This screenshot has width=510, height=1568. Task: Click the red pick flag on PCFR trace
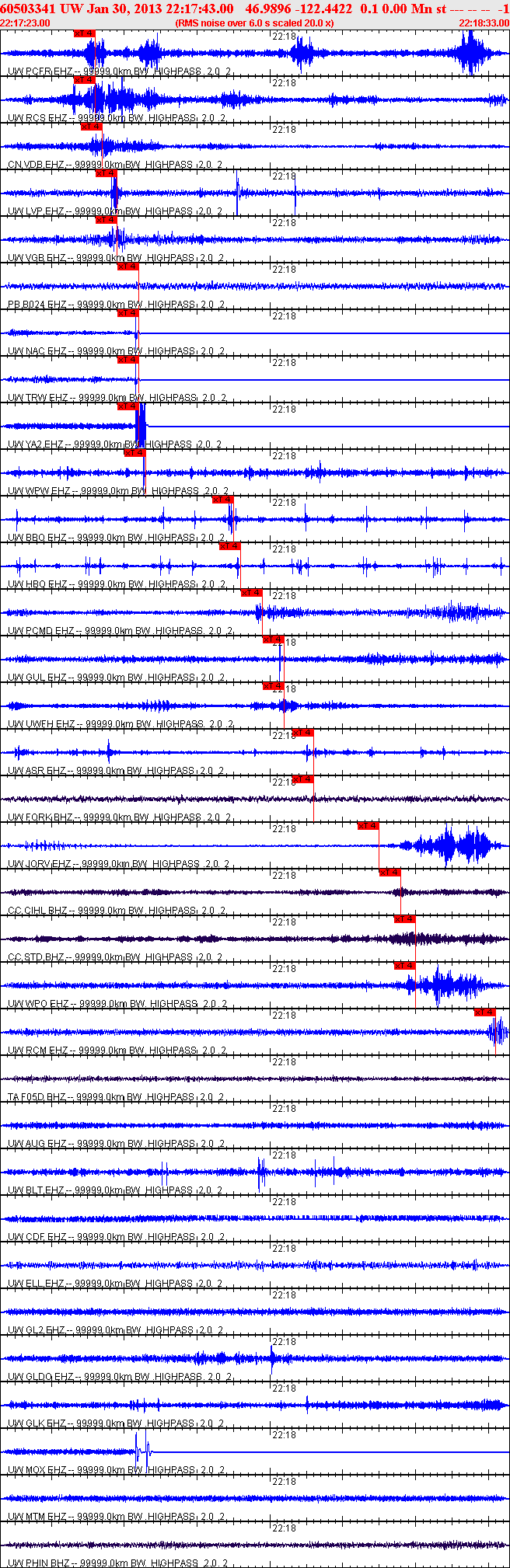(84, 33)
